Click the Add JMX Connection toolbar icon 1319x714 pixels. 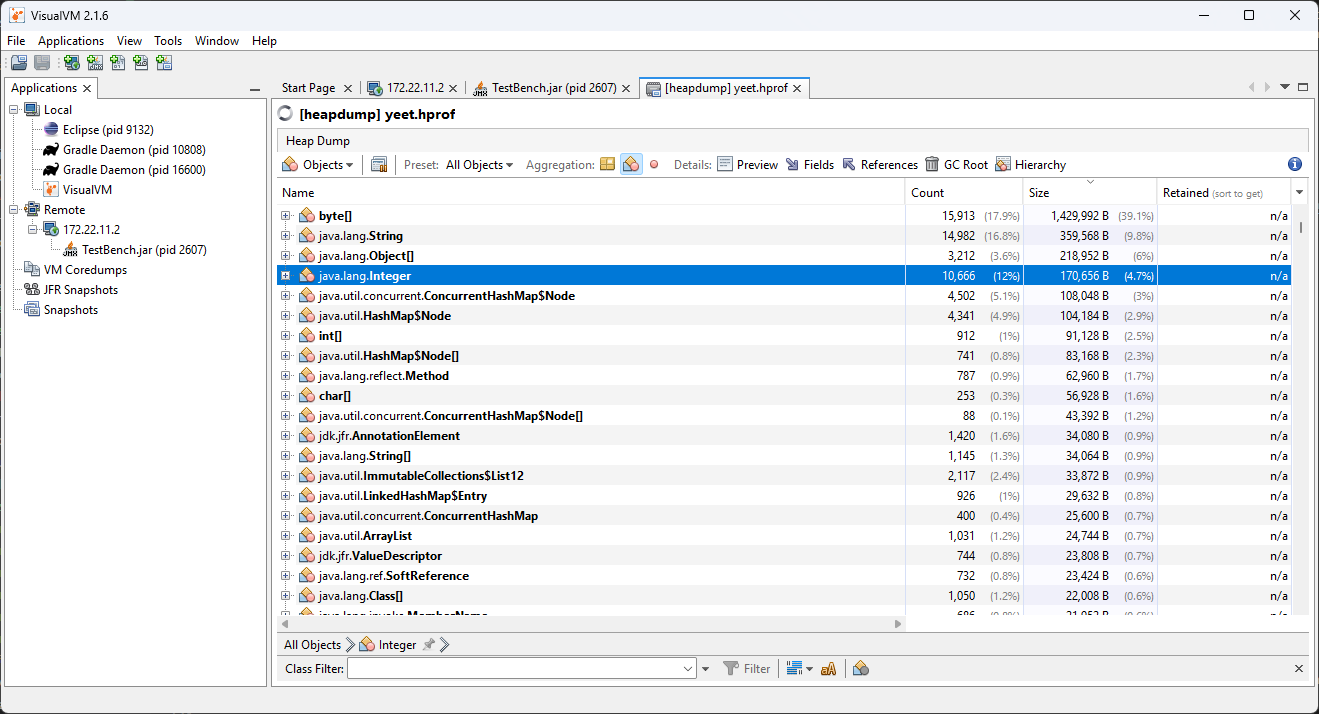click(x=95, y=63)
